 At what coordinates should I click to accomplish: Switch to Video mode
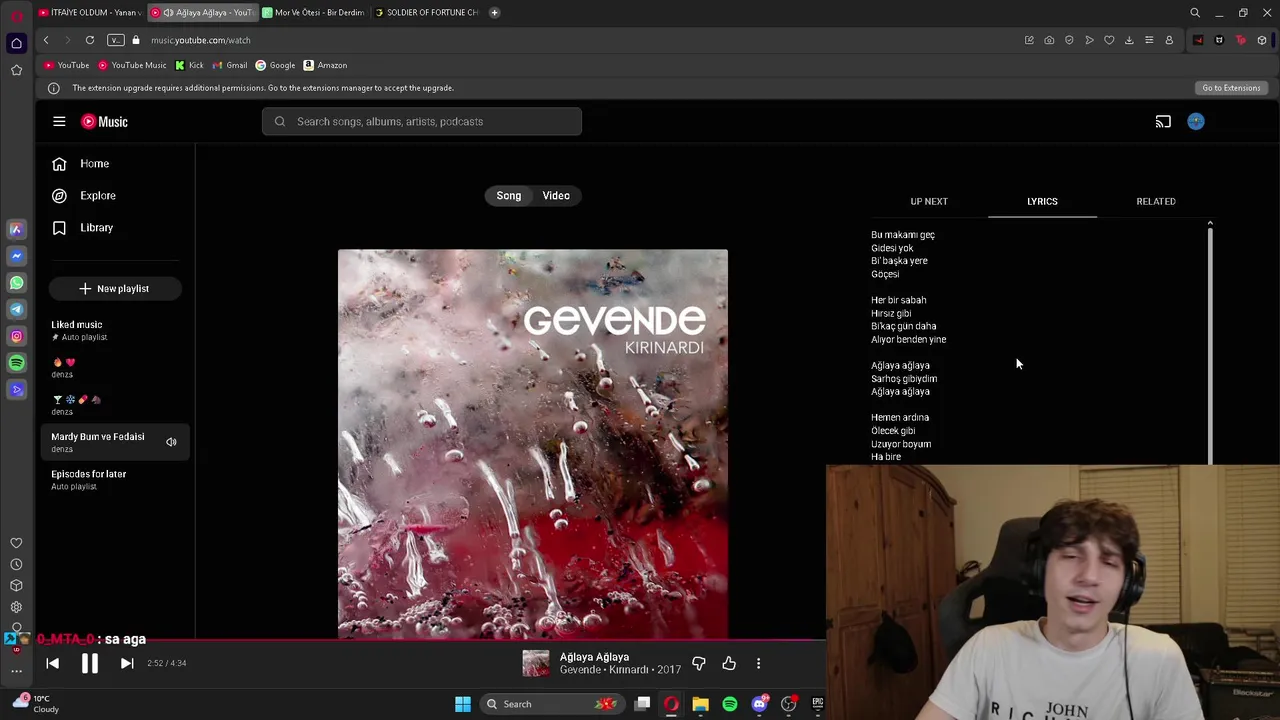click(556, 196)
